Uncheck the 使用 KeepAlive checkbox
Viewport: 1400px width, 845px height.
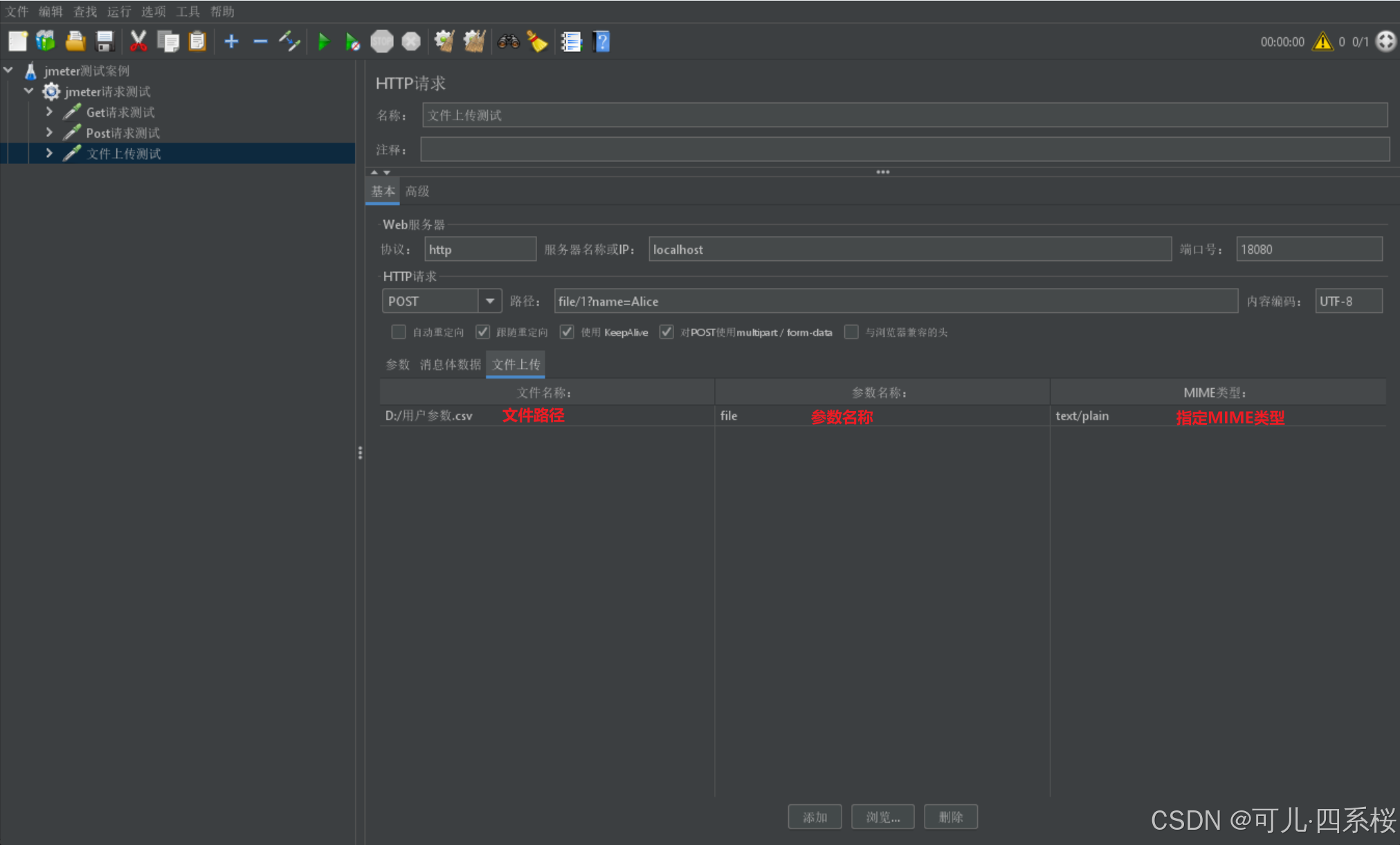567,332
